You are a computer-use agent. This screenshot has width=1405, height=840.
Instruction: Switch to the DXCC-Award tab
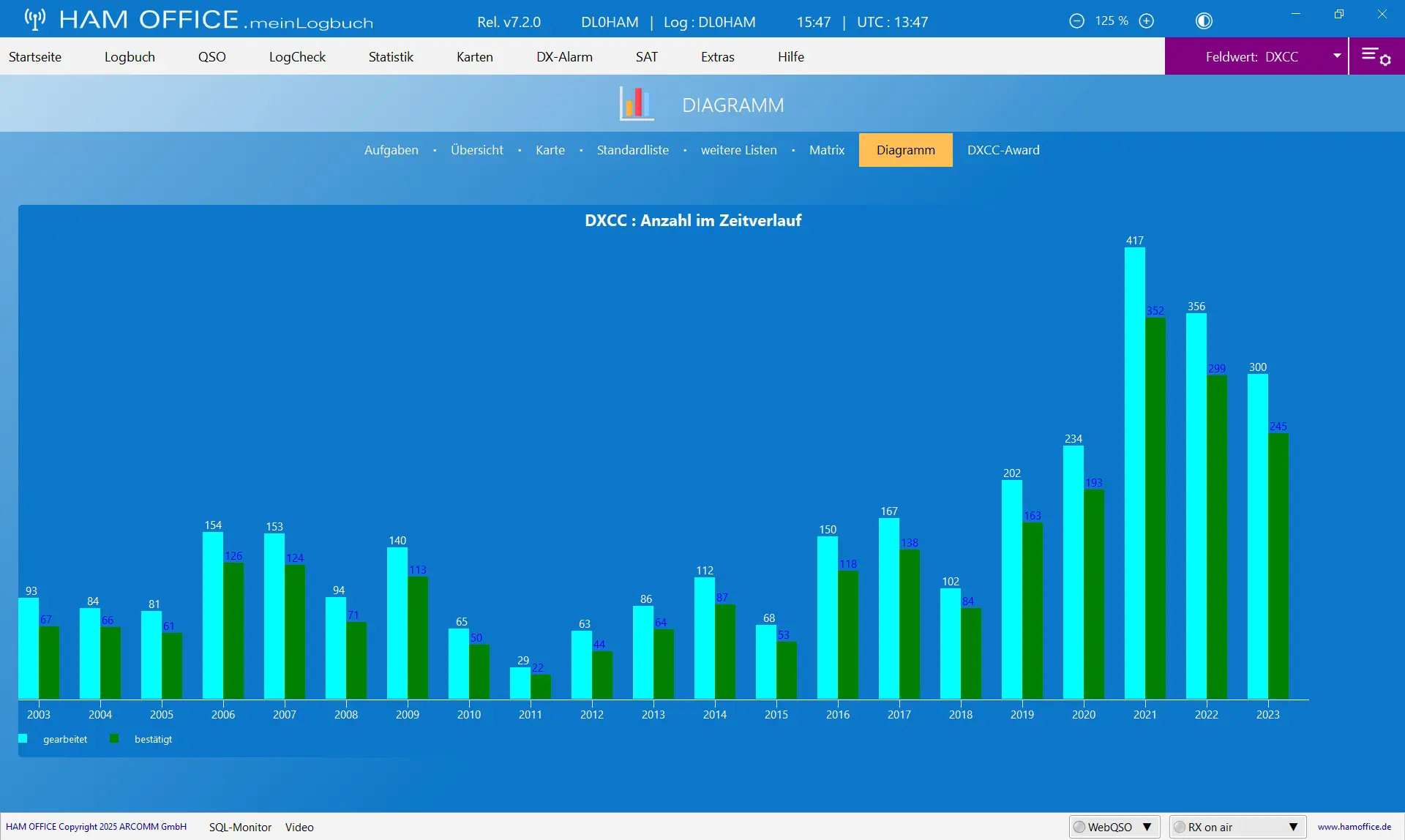pos(1003,150)
